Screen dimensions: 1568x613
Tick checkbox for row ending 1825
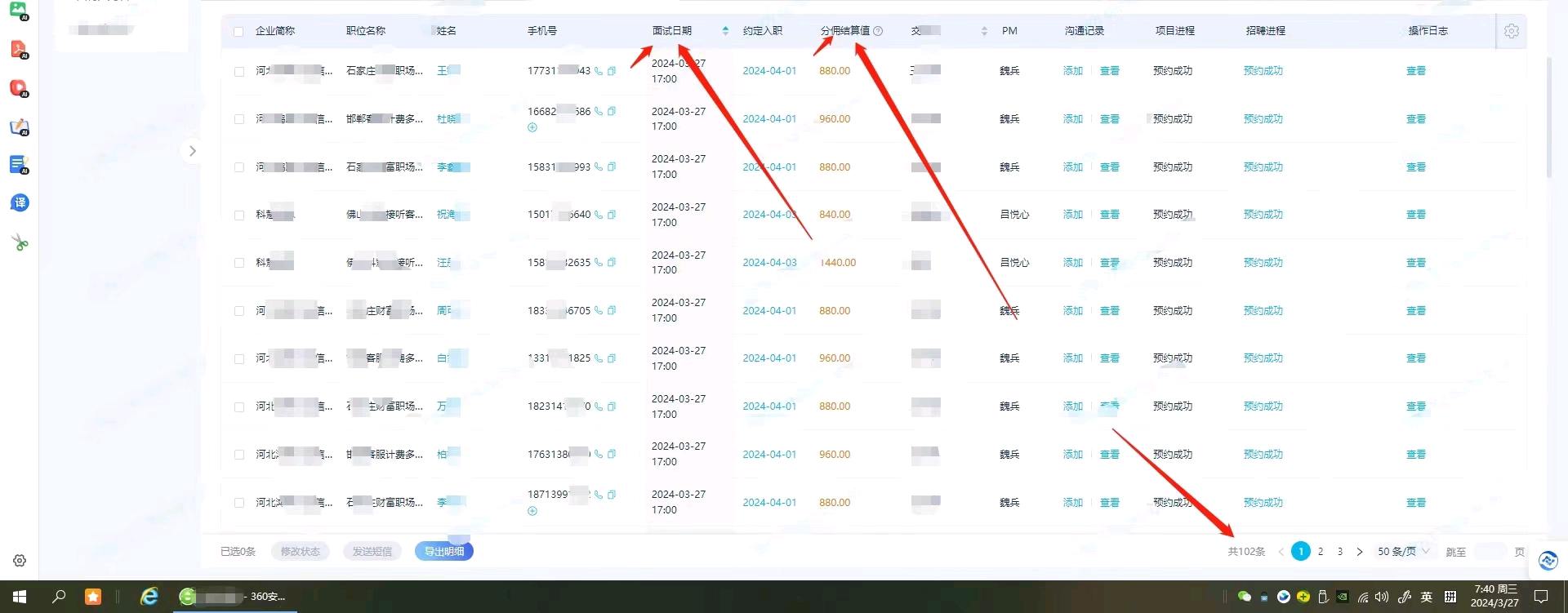[239, 359]
